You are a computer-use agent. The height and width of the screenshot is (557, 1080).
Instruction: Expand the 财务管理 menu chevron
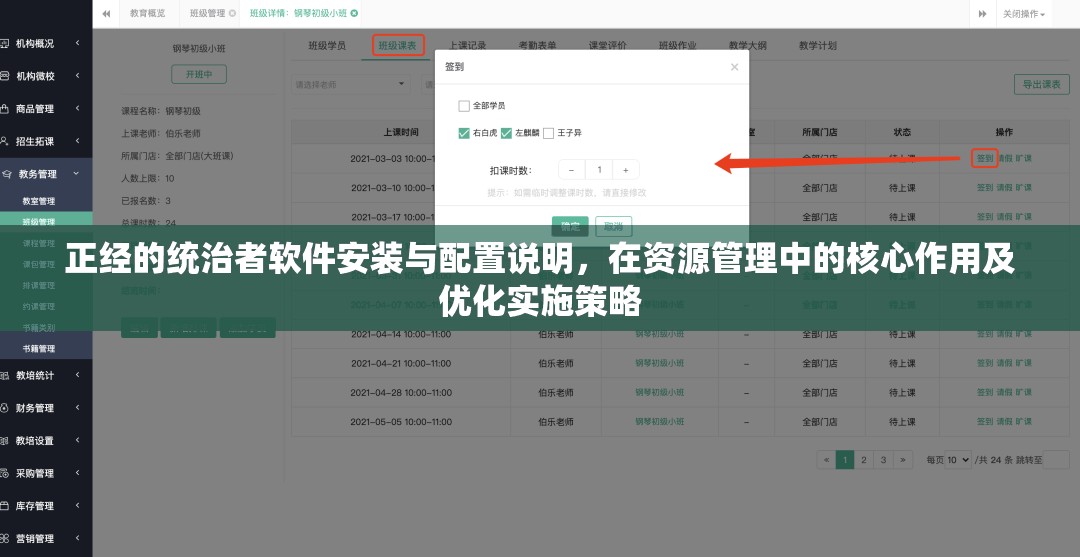77,408
